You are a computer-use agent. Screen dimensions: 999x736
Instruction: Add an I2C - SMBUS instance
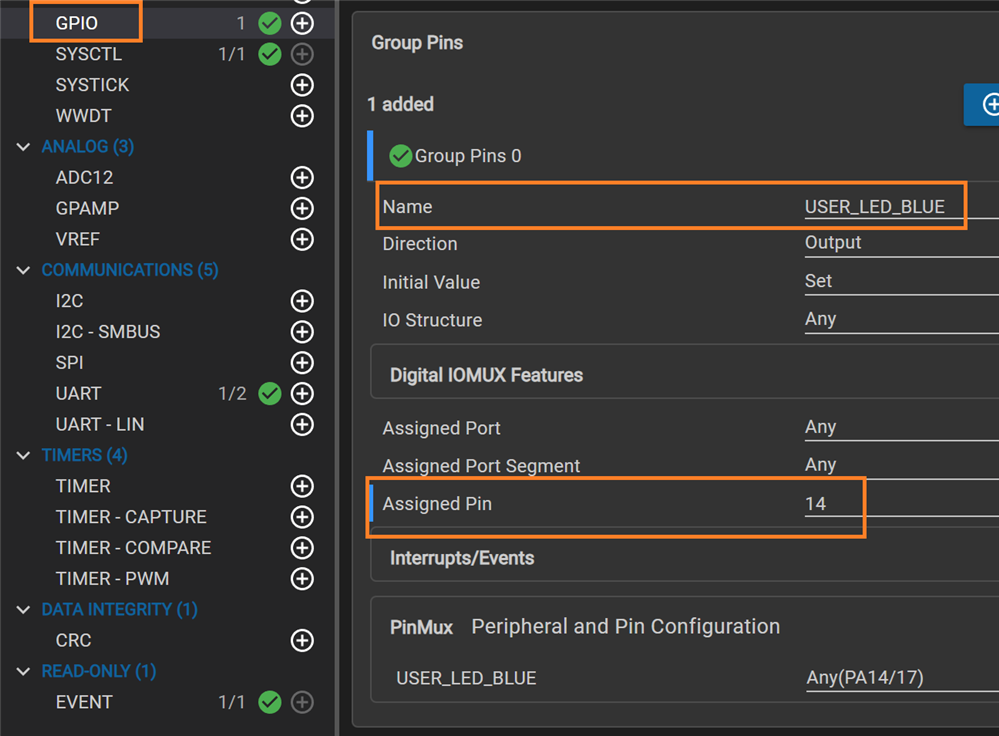point(302,332)
